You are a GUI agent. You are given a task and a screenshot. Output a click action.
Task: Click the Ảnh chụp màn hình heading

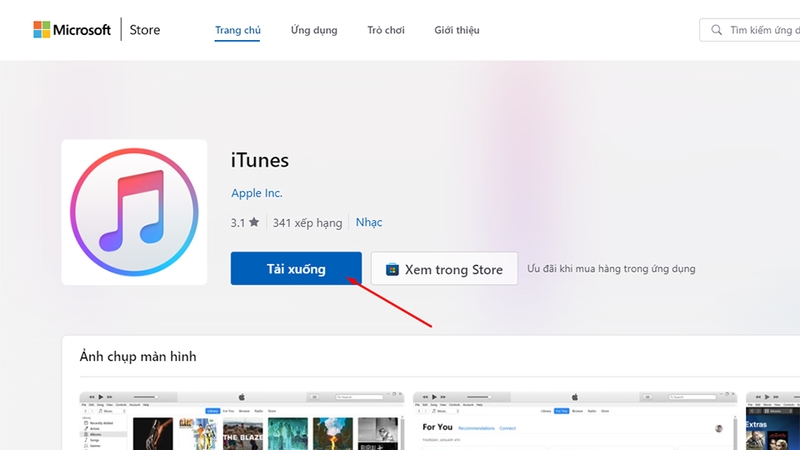click(138, 356)
